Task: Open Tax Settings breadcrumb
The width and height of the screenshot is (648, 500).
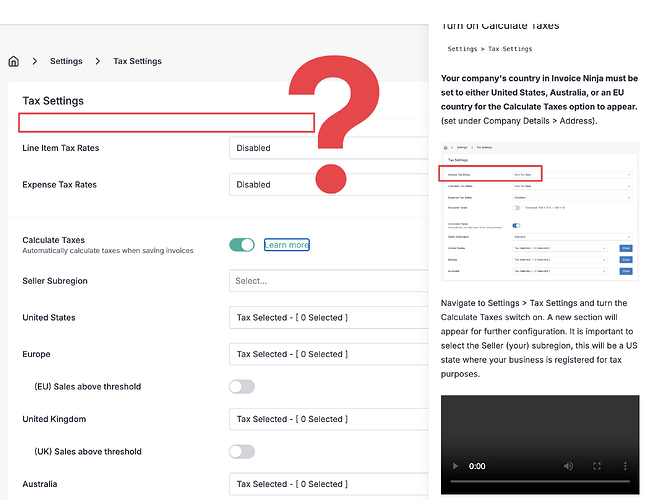Action: pos(138,61)
